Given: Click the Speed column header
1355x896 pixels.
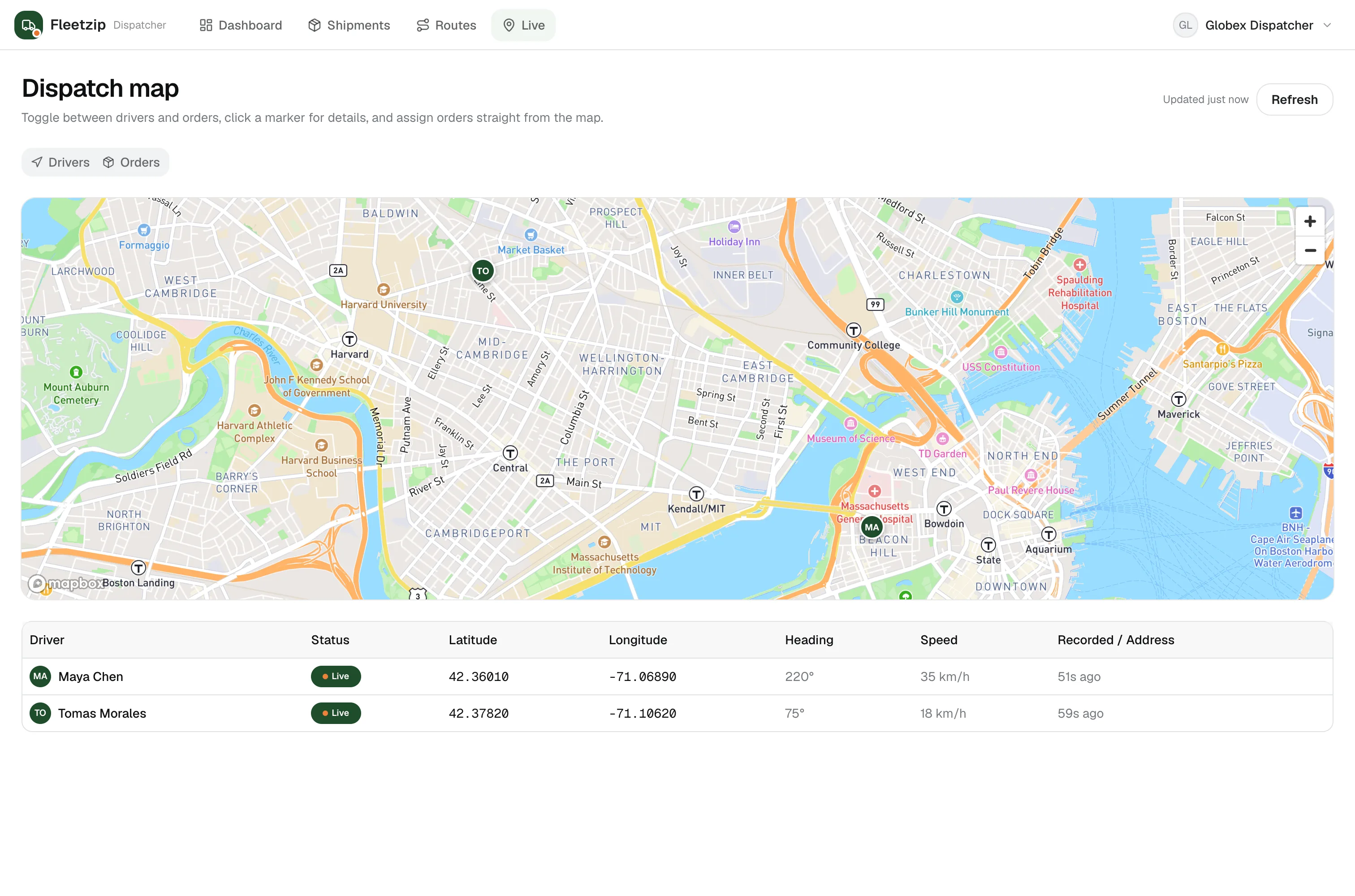Looking at the screenshot, I should tap(938, 640).
